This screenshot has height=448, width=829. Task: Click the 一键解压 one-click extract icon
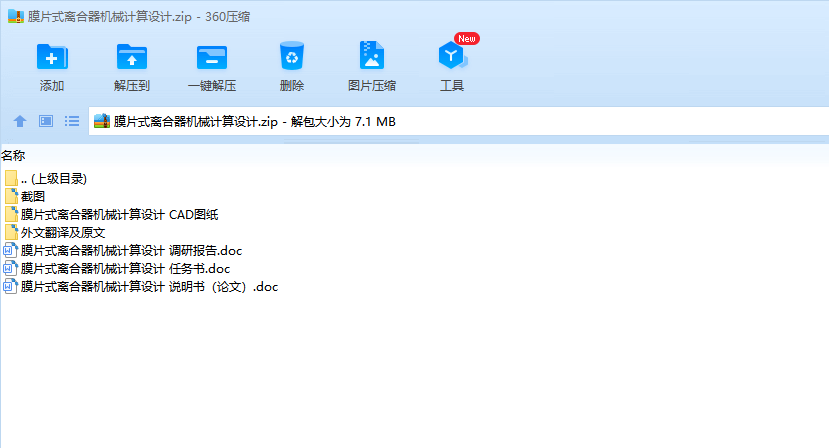point(212,57)
